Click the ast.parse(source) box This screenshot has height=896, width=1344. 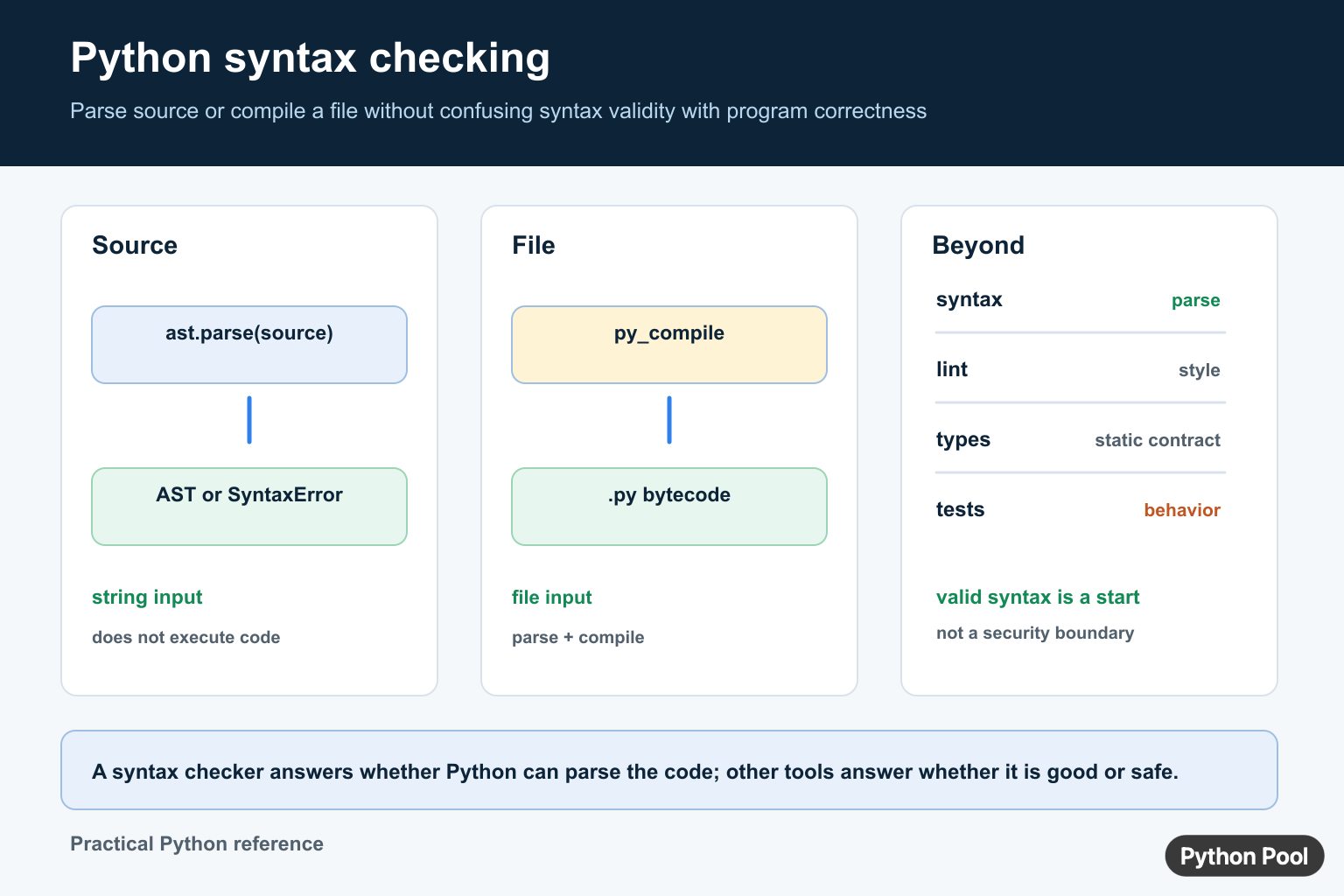(x=249, y=345)
